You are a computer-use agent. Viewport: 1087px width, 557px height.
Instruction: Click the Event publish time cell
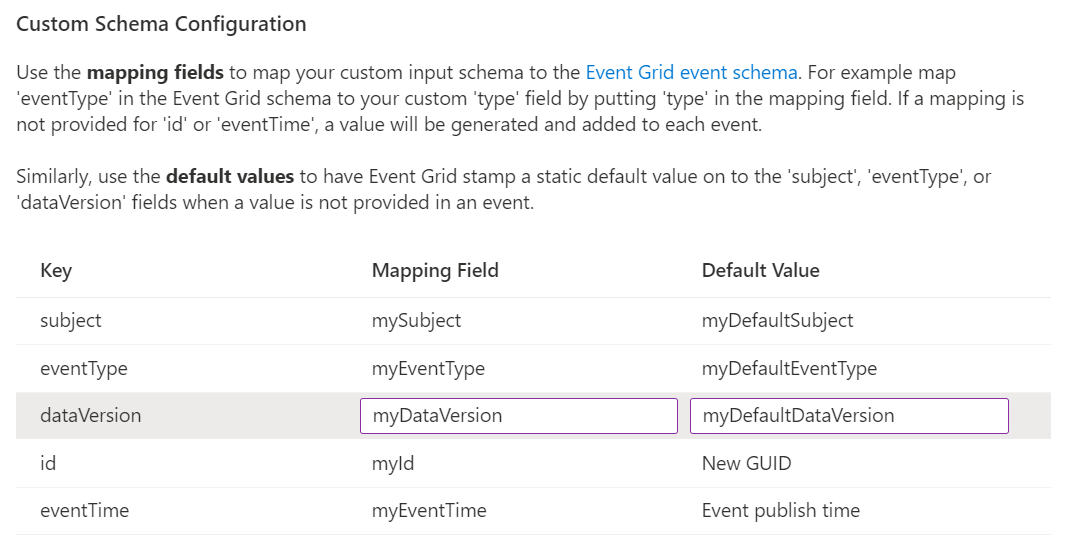click(x=781, y=511)
